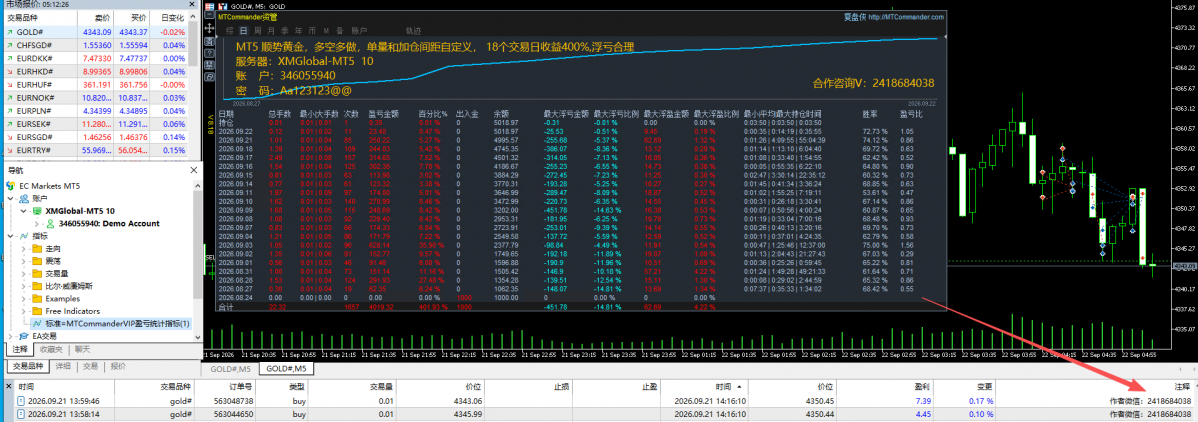Image resolution: width=1198 pixels, height=422 pixels.
Task: Expand the 346055940: Demo Account node
Action: pyautogui.click(x=36, y=223)
